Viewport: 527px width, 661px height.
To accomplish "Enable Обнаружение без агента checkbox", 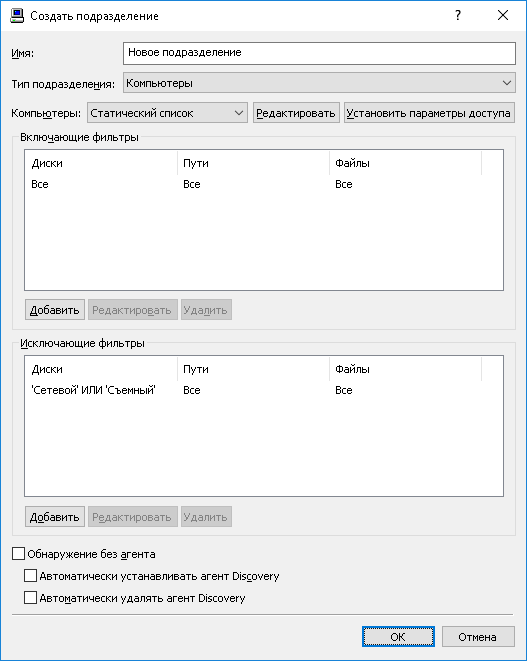I will pyautogui.click(x=19, y=554).
